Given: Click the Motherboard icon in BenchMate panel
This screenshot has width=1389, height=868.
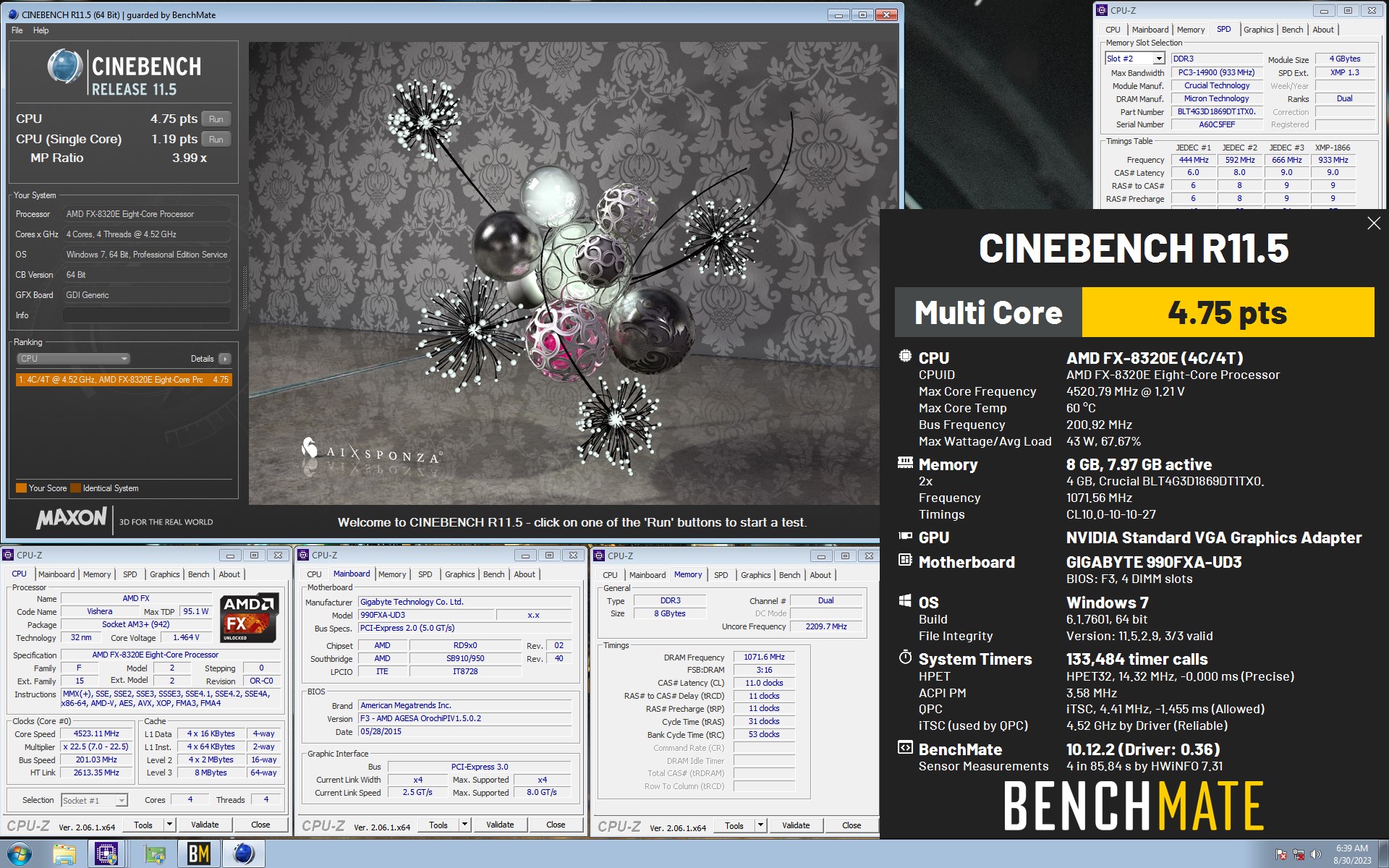Looking at the screenshot, I should [x=905, y=560].
